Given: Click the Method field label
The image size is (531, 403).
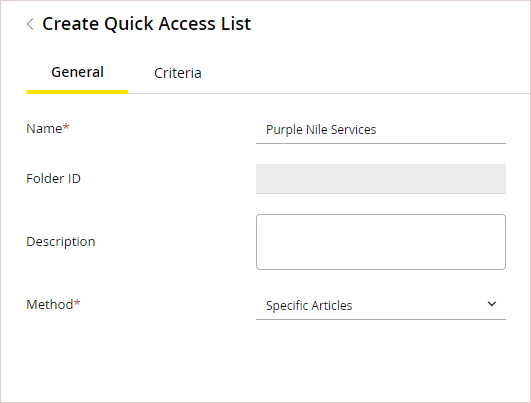Looking at the screenshot, I should (50, 304).
